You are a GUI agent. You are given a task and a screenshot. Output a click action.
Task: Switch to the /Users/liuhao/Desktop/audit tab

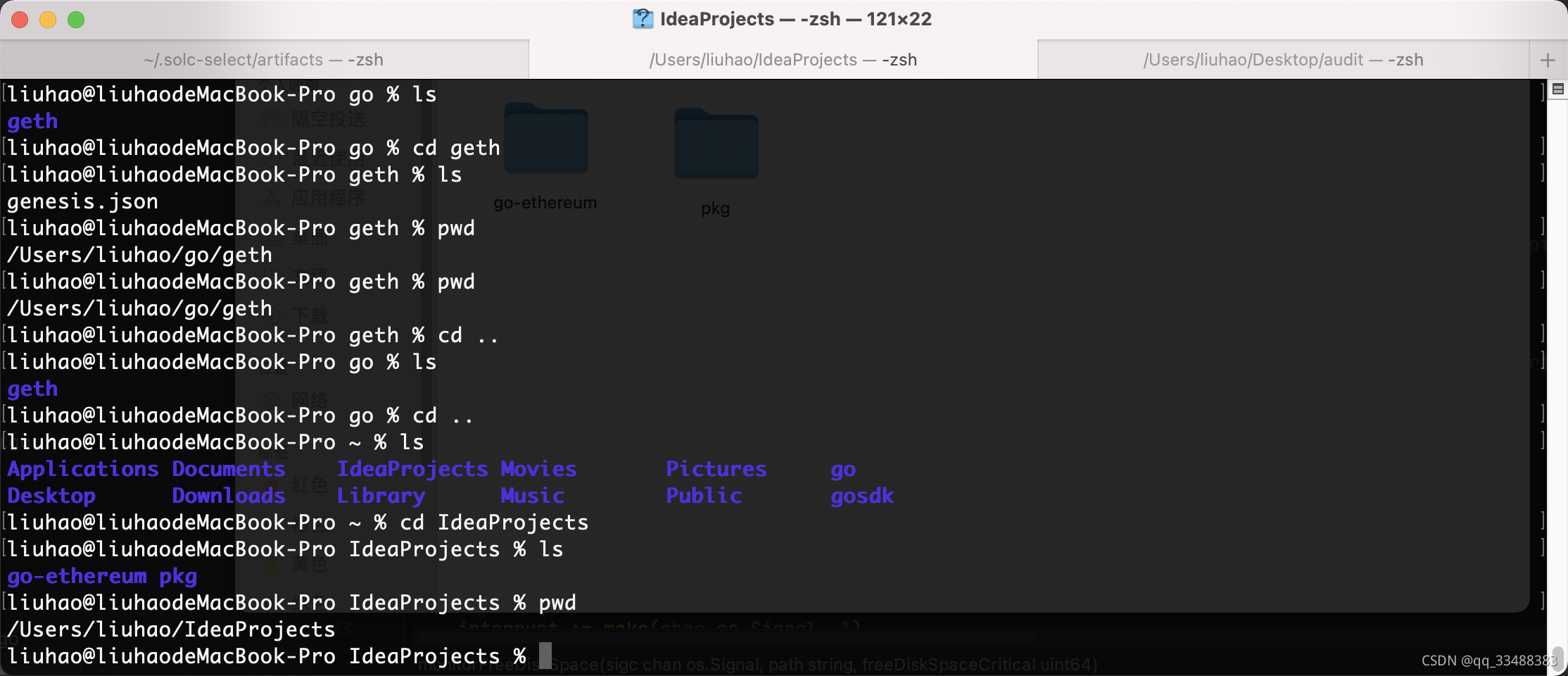coord(1283,60)
